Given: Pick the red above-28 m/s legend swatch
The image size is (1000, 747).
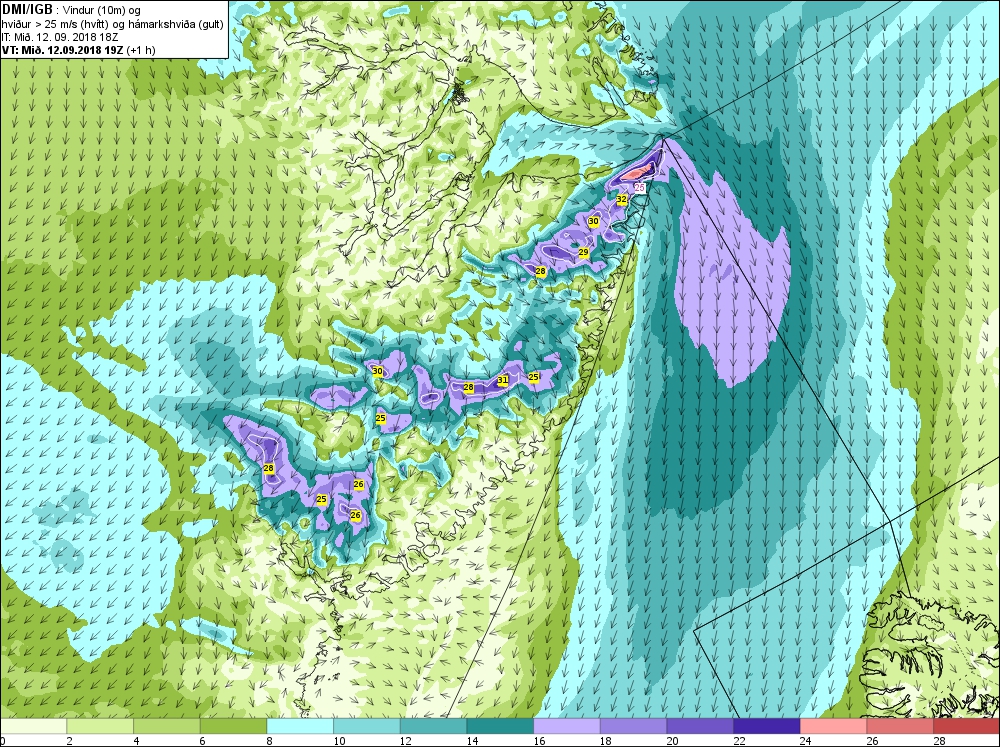Looking at the screenshot, I should [966, 726].
